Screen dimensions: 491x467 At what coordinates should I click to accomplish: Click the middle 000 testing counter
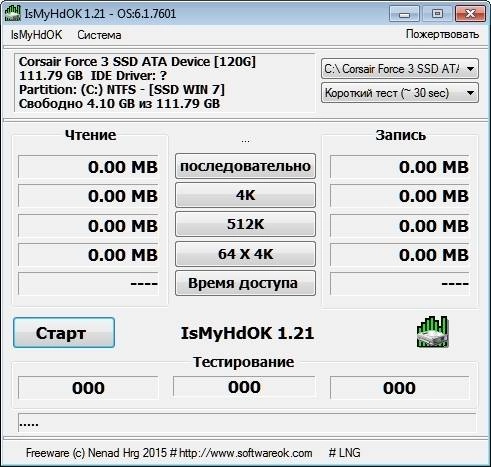click(x=244, y=387)
